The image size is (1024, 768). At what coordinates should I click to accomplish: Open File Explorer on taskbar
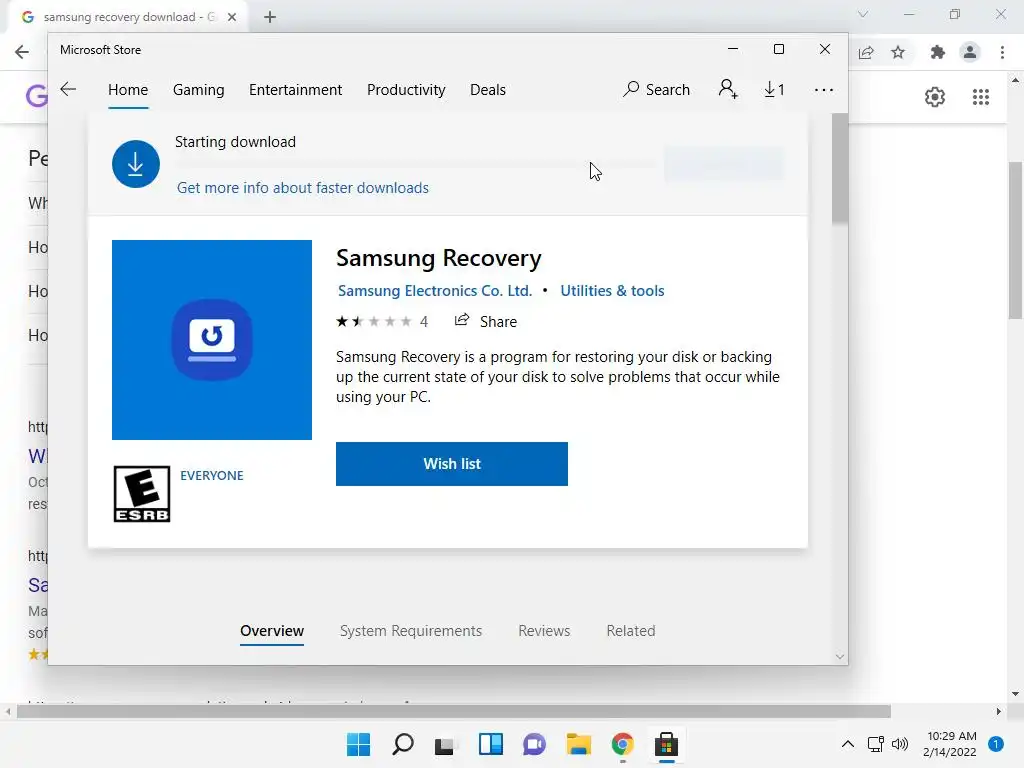tap(578, 744)
